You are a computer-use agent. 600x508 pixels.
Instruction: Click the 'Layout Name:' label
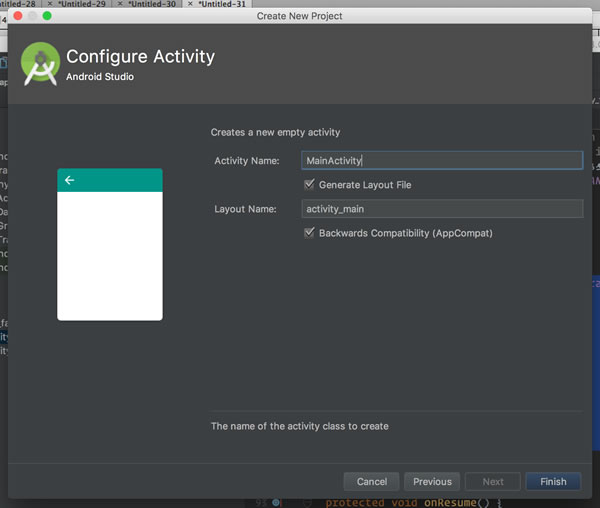pyautogui.click(x=245, y=209)
